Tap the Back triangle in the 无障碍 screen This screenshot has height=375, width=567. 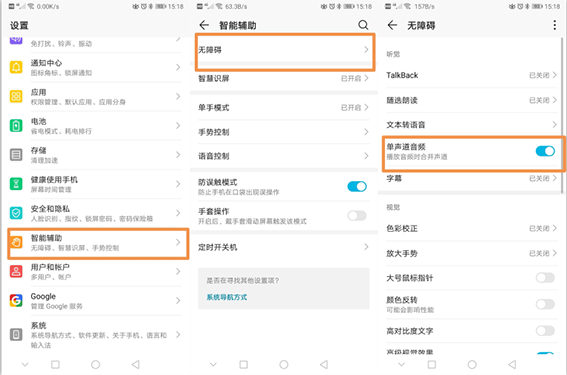tap(512, 365)
